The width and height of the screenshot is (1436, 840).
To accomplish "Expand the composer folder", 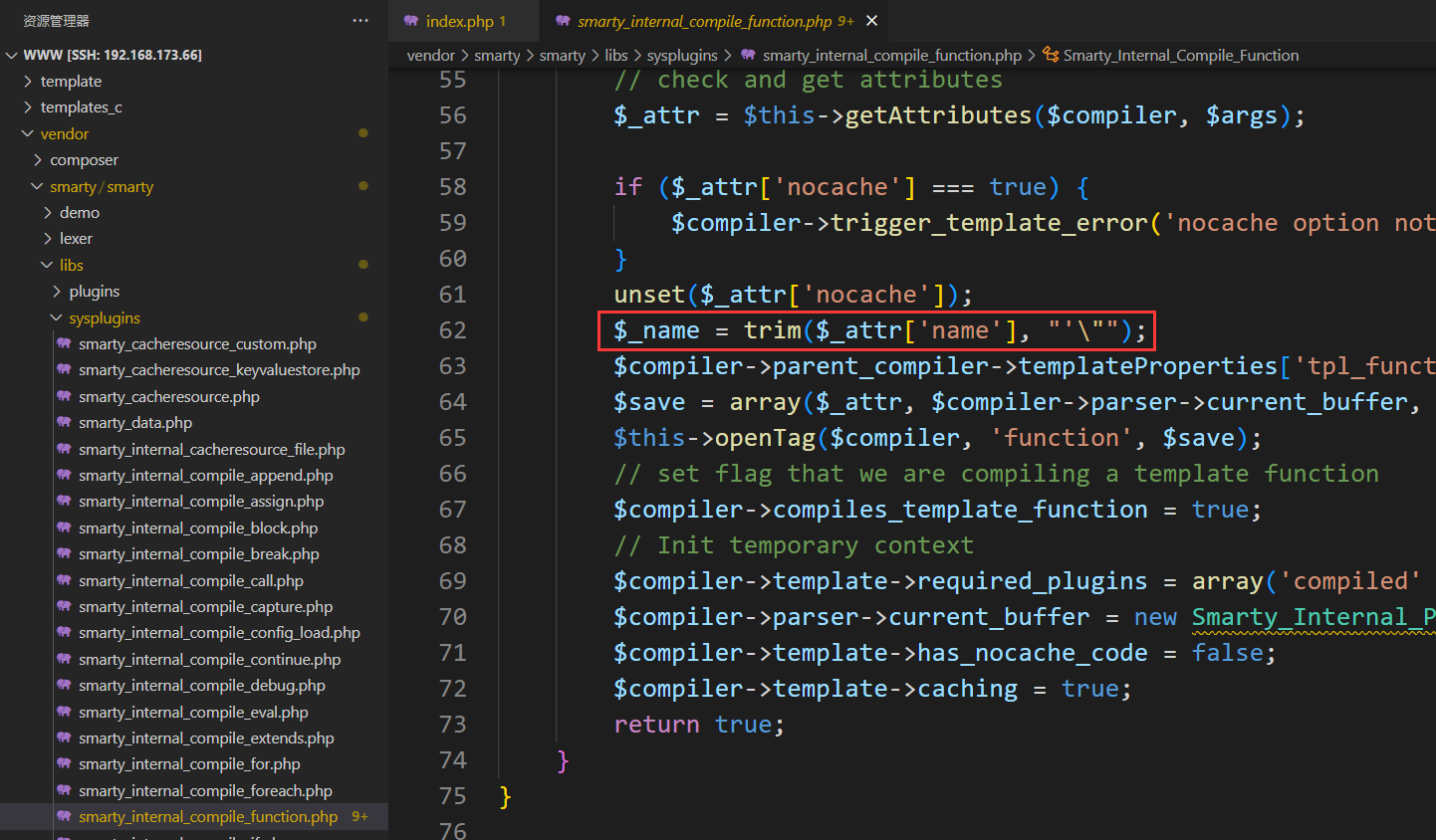I will pyautogui.click(x=84, y=160).
